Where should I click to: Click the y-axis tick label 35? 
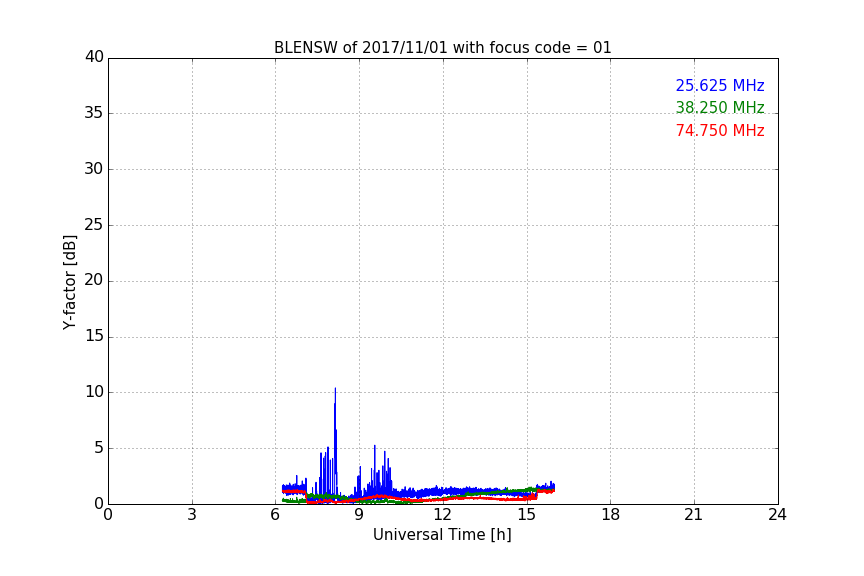point(94,113)
